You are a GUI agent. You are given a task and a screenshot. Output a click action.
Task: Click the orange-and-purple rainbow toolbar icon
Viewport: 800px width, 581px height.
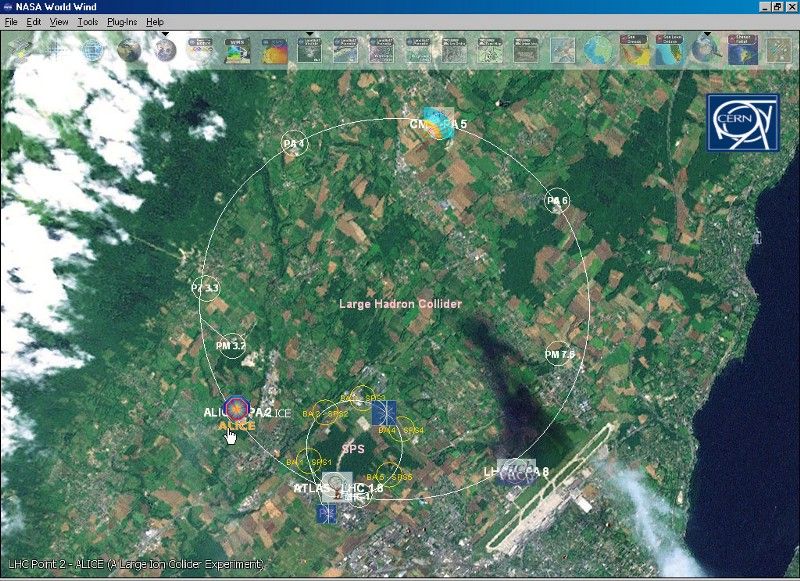(274, 51)
